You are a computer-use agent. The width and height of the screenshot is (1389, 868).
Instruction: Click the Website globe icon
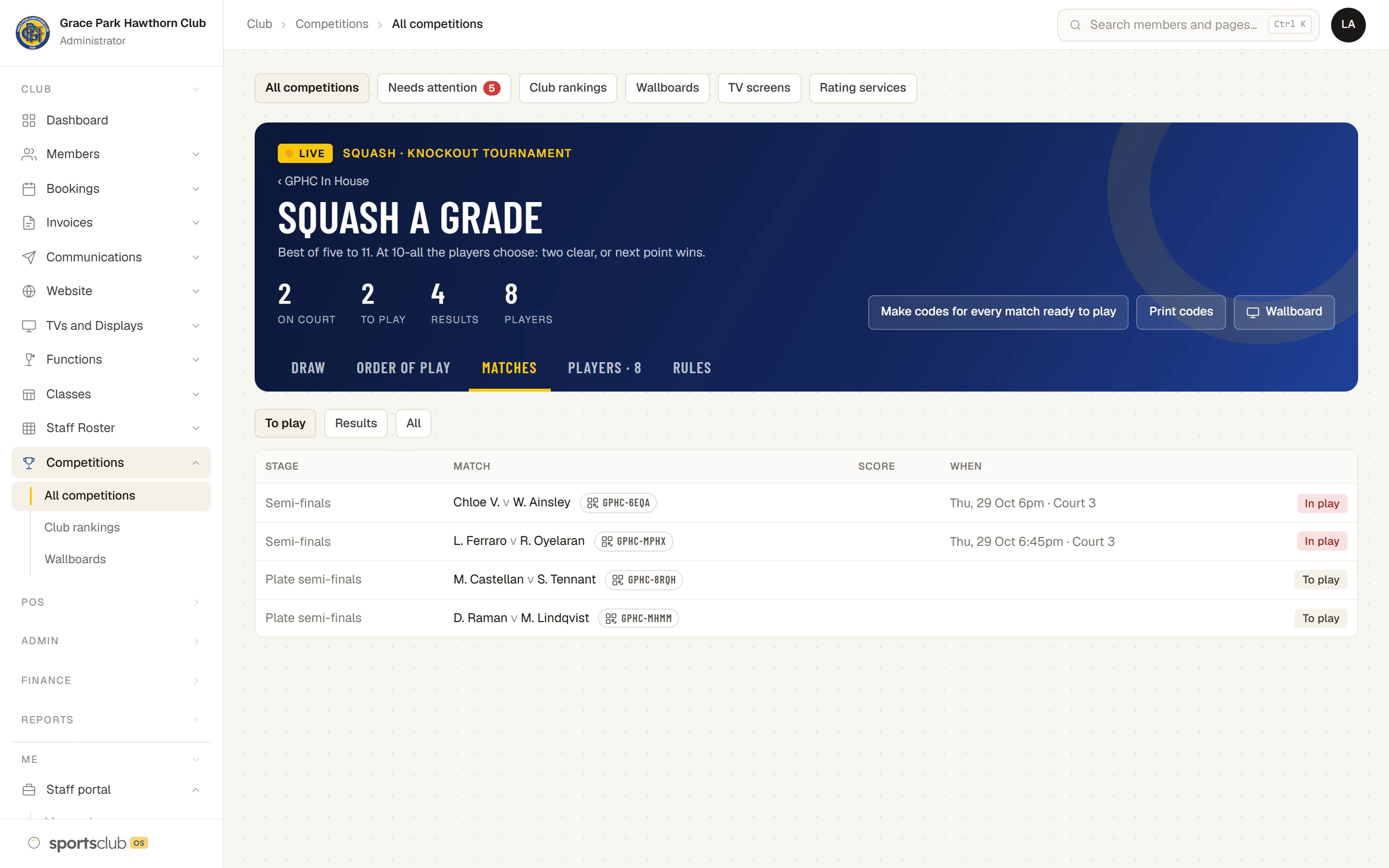click(x=29, y=291)
